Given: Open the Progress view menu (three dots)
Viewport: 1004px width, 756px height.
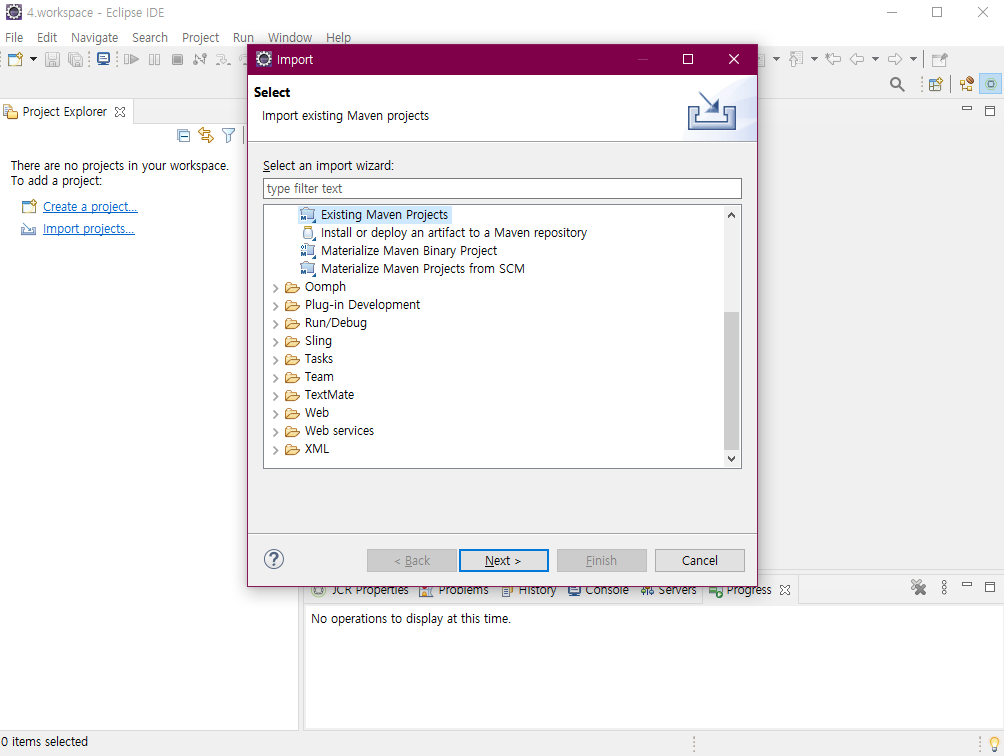Looking at the screenshot, I should [944, 587].
